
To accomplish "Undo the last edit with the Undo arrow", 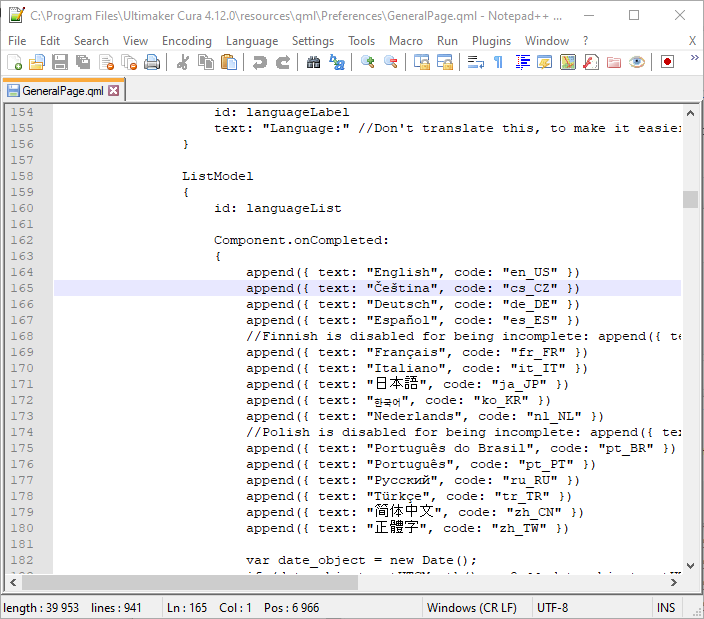I will pos(260,62).
